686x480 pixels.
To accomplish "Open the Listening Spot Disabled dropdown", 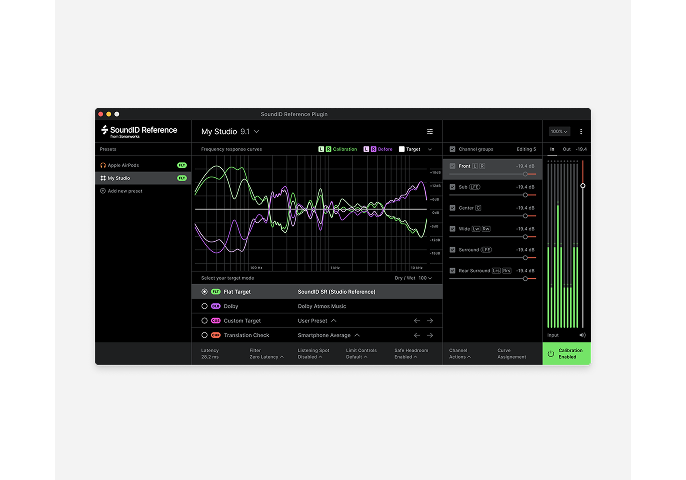I will pyautogui.click(x=313, y=354).
